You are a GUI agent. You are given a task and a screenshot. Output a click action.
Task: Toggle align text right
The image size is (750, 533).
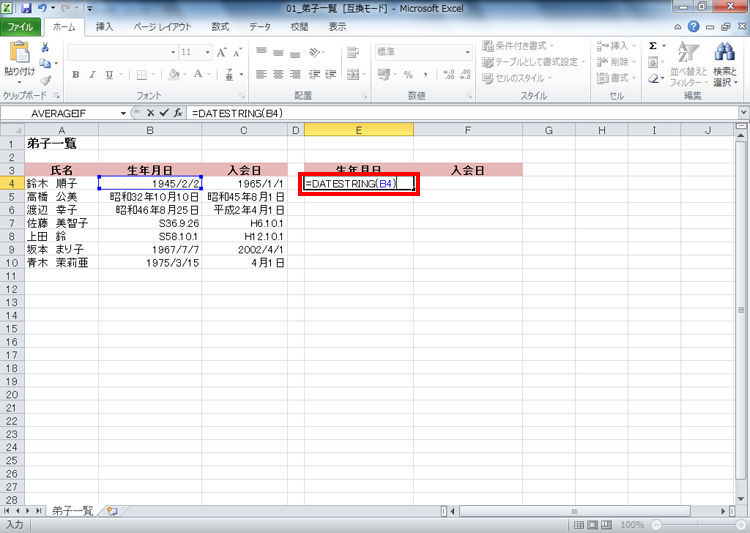click(295, 75)
